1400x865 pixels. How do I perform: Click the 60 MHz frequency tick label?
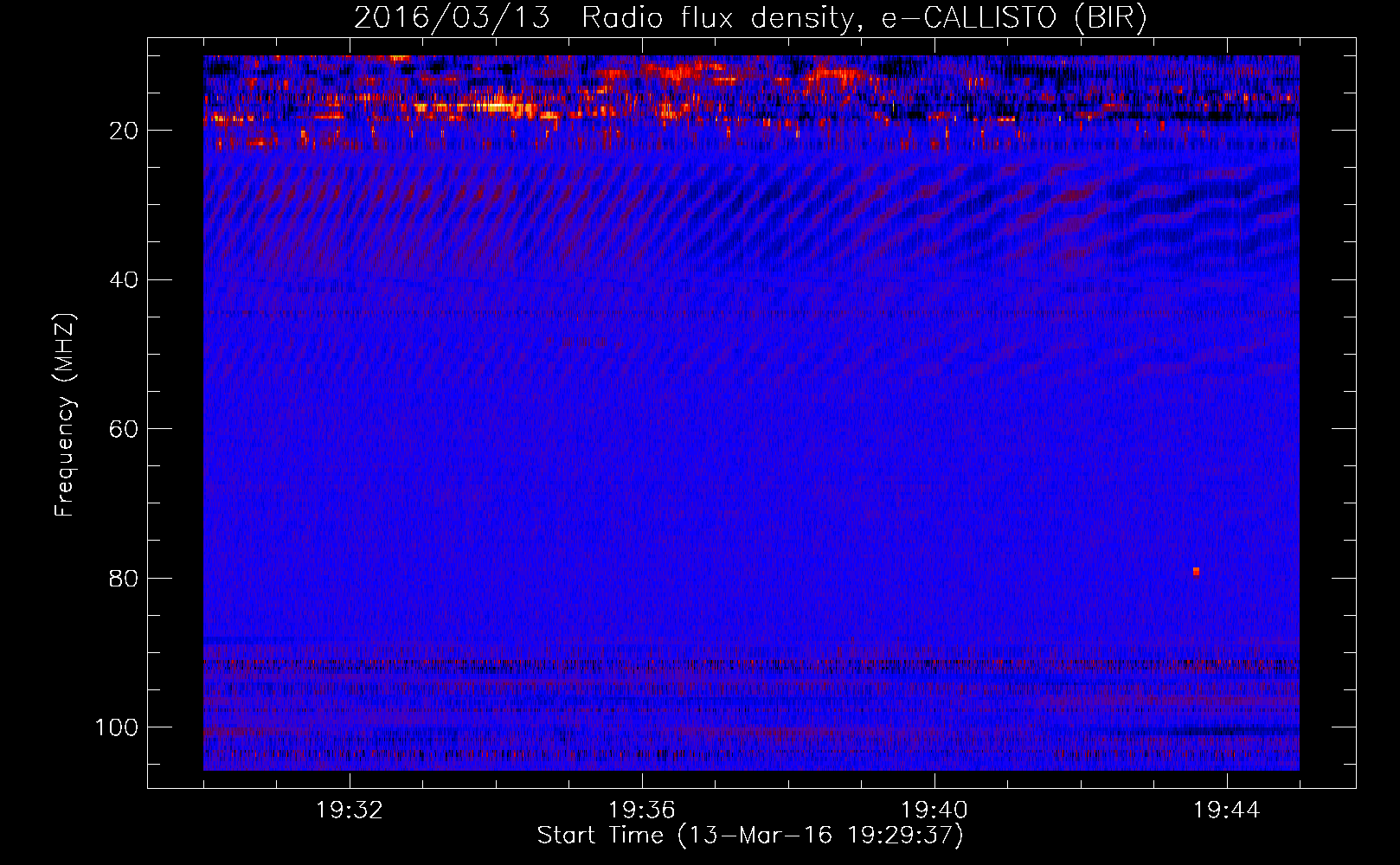pos(125,429)
